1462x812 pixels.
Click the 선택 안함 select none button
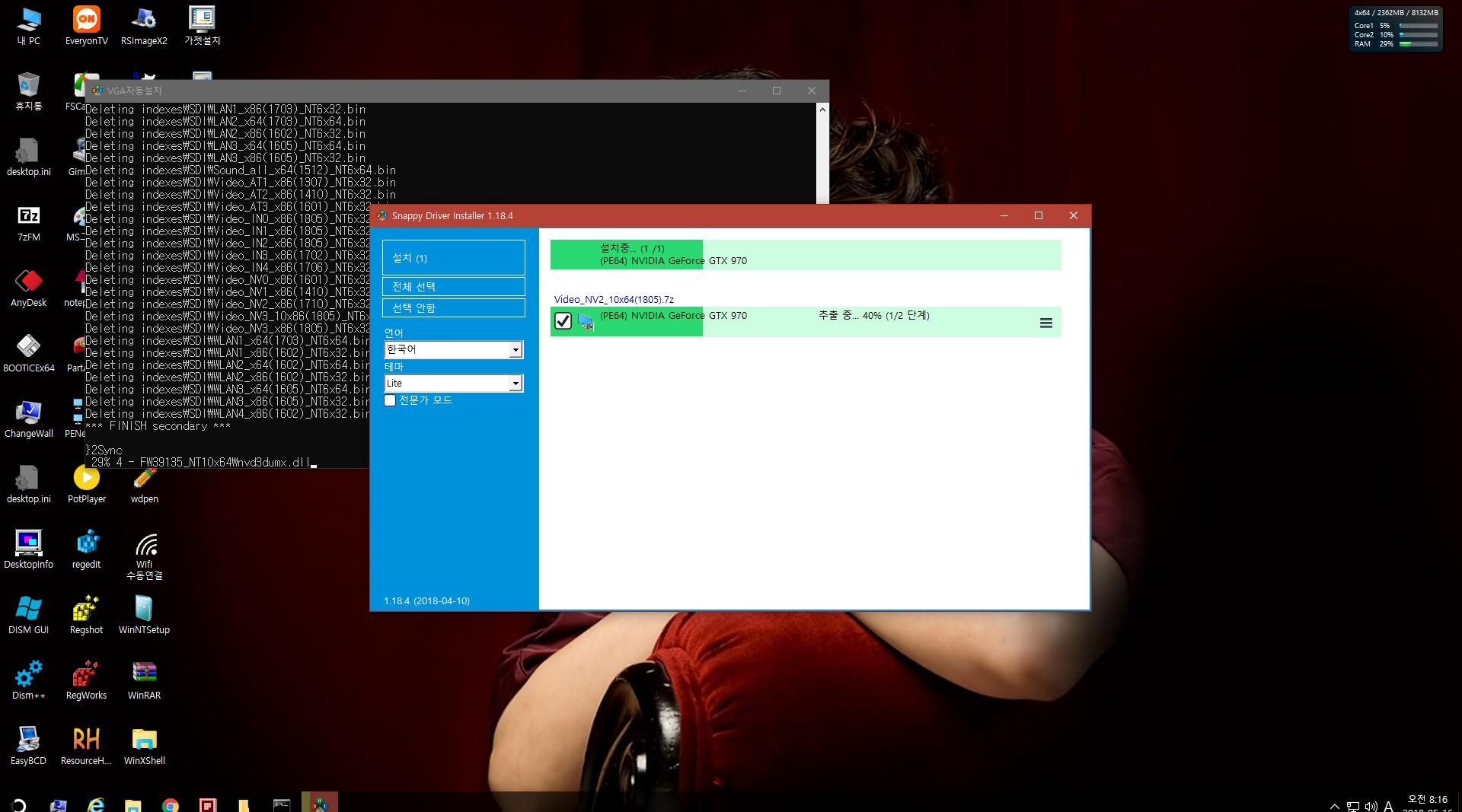pos(454,308)
